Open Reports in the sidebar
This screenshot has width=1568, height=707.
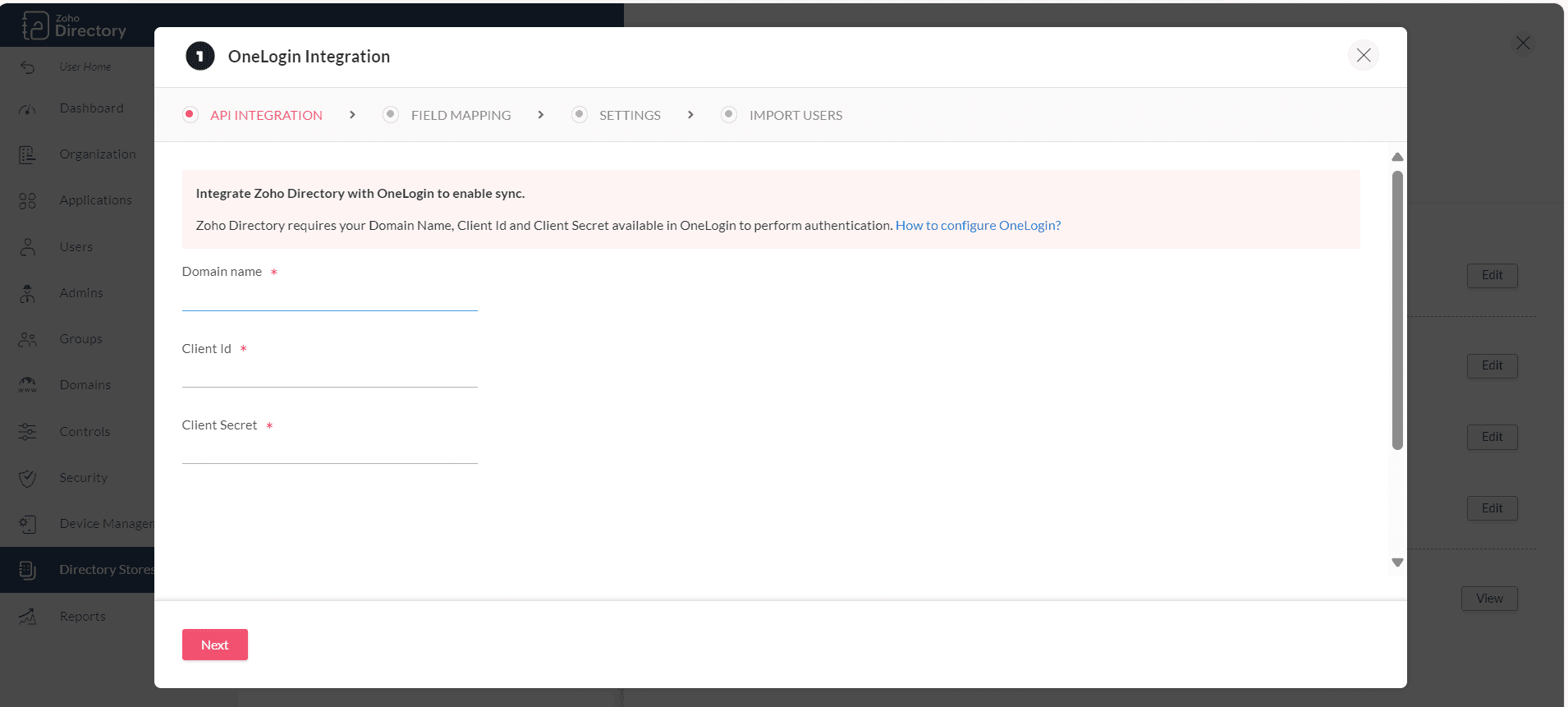pos(82,617)
